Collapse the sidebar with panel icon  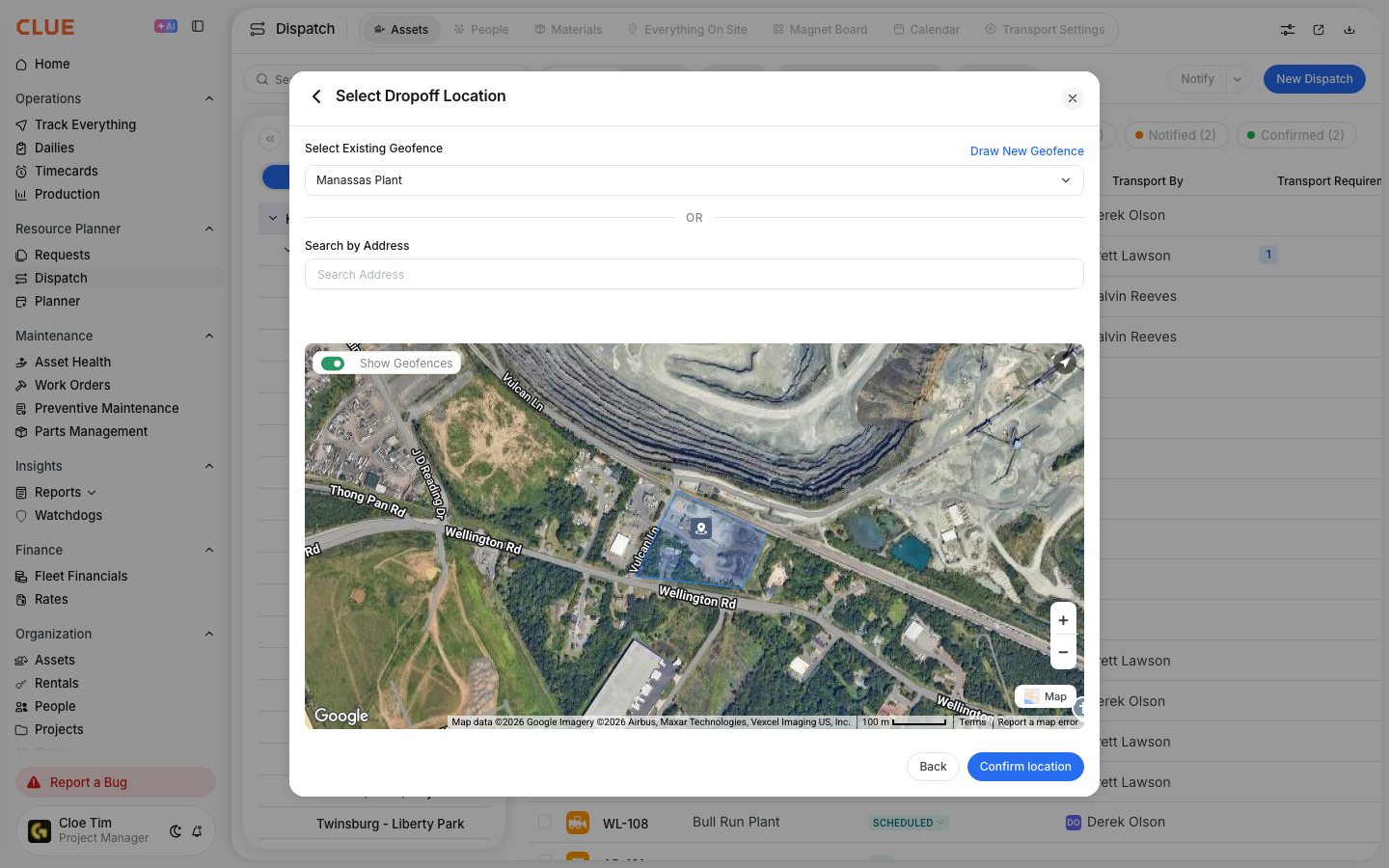tap(198, 26)
